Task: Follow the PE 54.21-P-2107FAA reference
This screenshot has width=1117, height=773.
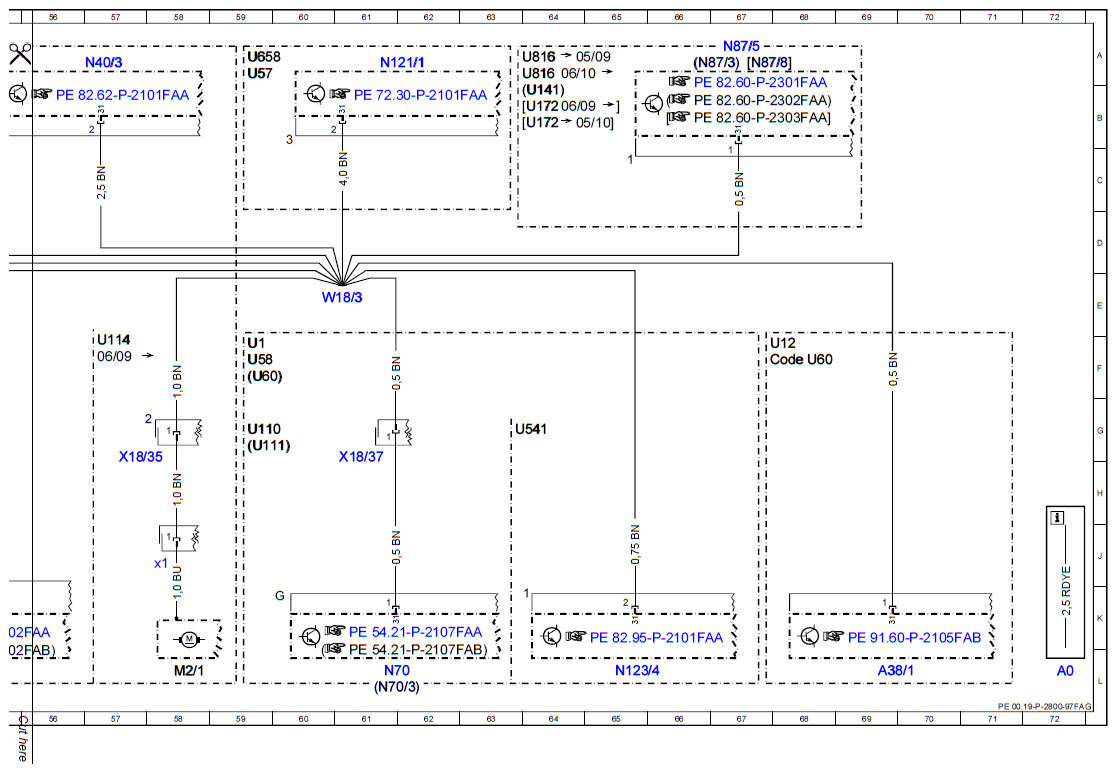Action: click(x=415, y=632)
